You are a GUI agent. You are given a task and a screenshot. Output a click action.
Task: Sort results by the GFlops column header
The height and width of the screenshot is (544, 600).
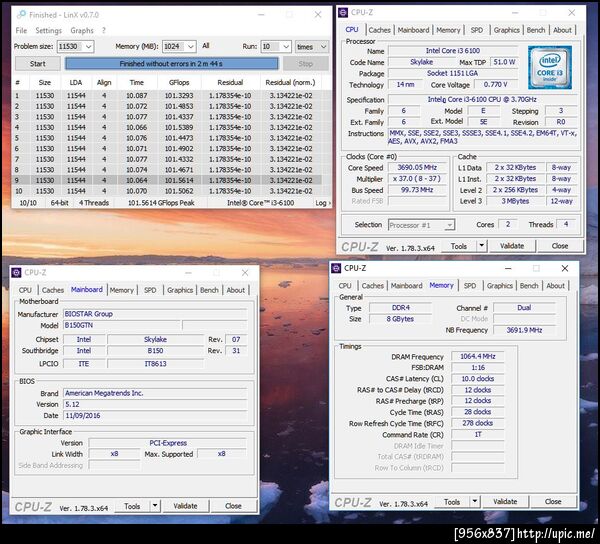[x=179, y=83]
